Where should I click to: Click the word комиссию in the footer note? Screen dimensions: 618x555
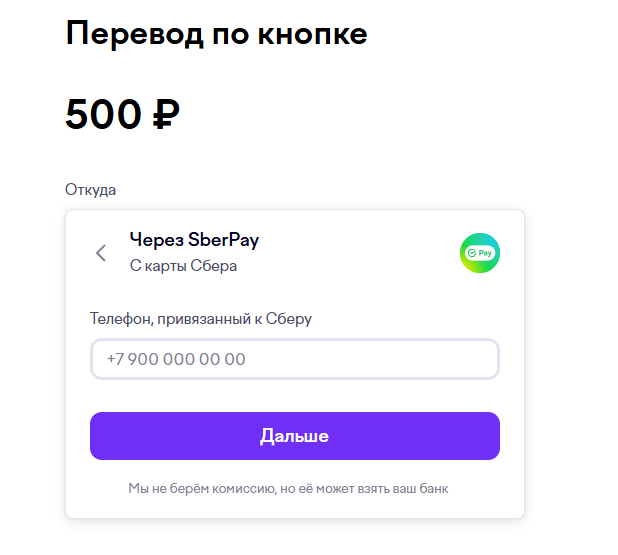pyautogui.click(x=244, y=489)
